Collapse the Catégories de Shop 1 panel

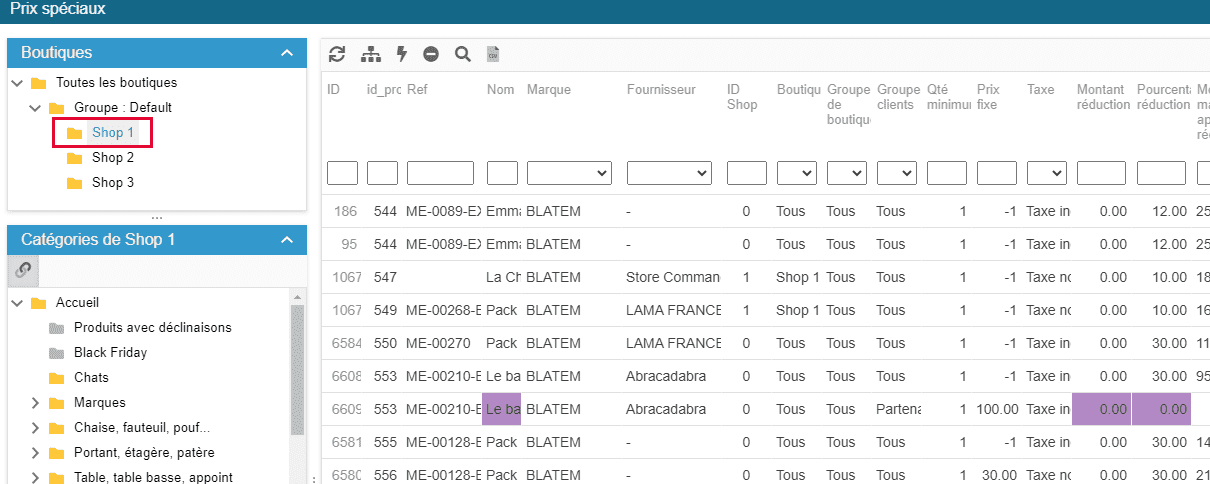pos(287,240)
